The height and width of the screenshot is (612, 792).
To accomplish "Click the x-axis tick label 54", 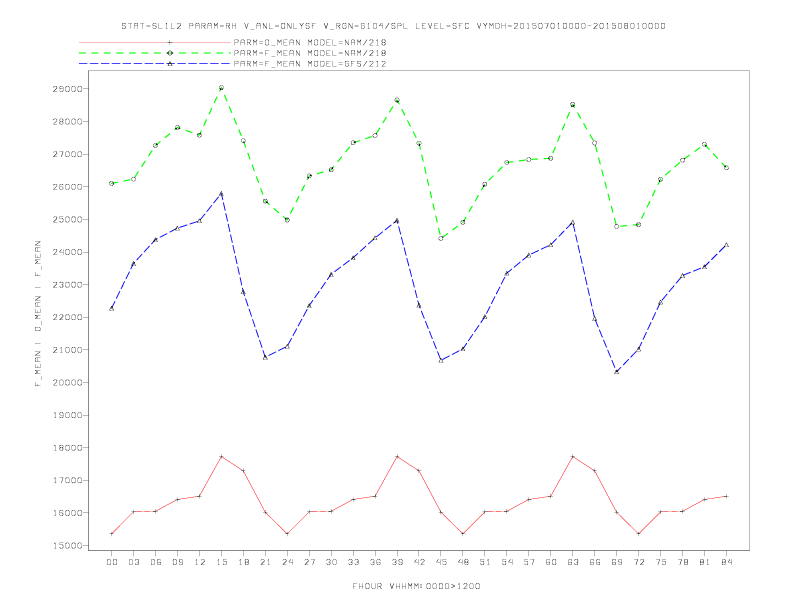I will click(507, 562).
